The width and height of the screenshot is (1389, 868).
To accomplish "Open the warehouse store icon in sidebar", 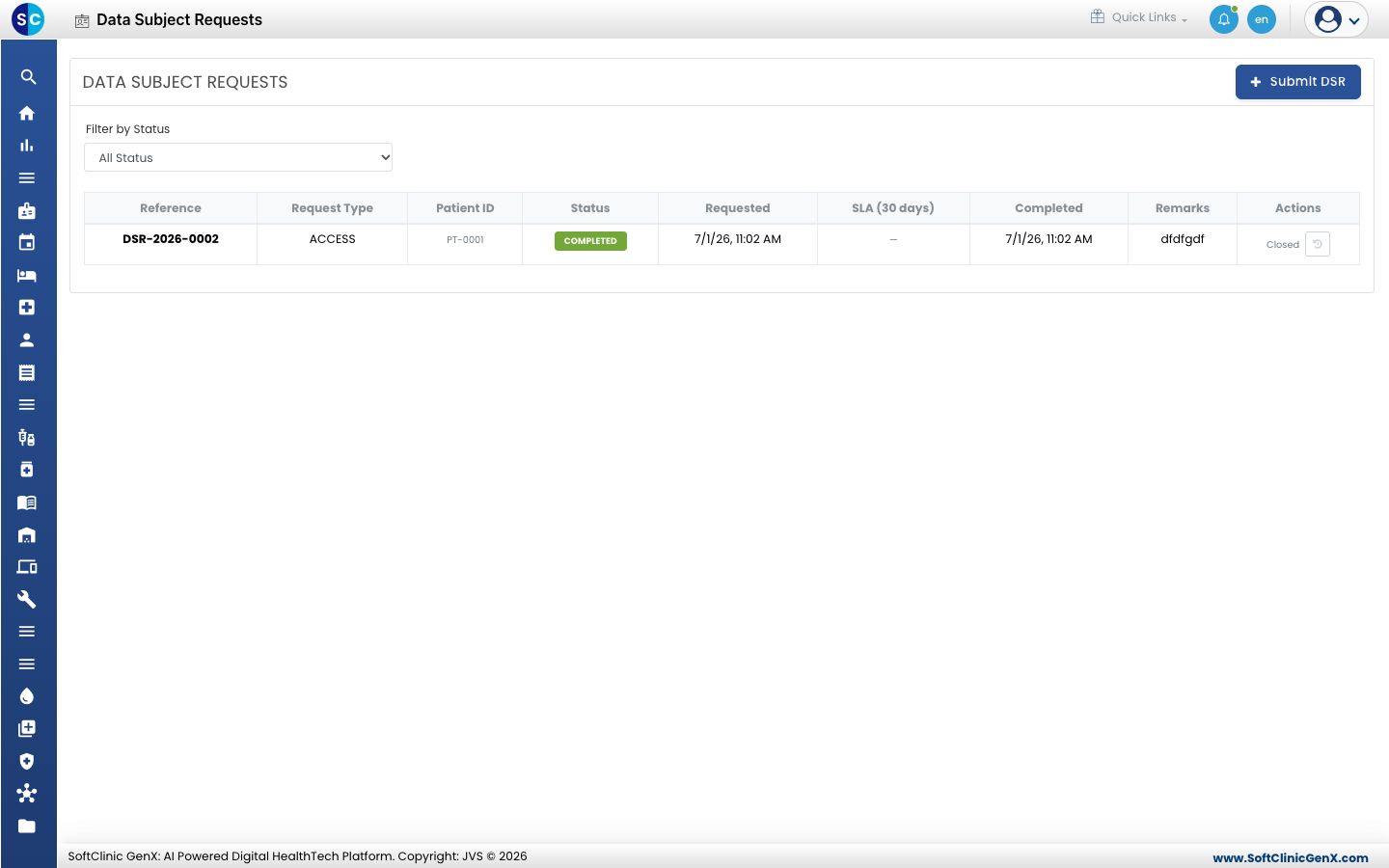I will pos(27,535).
